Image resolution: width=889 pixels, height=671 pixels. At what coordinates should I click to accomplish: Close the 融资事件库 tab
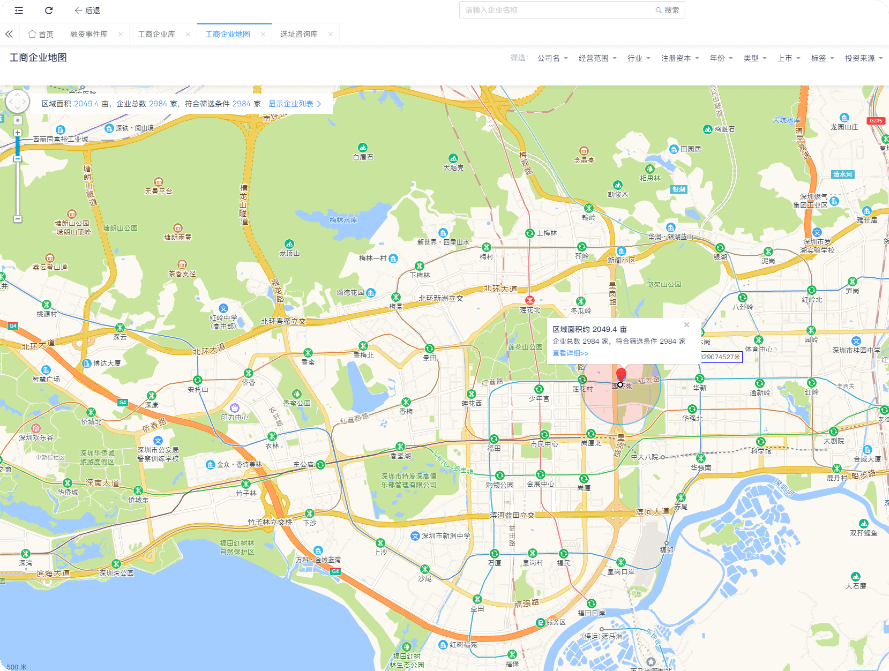[x=120, y=34]
